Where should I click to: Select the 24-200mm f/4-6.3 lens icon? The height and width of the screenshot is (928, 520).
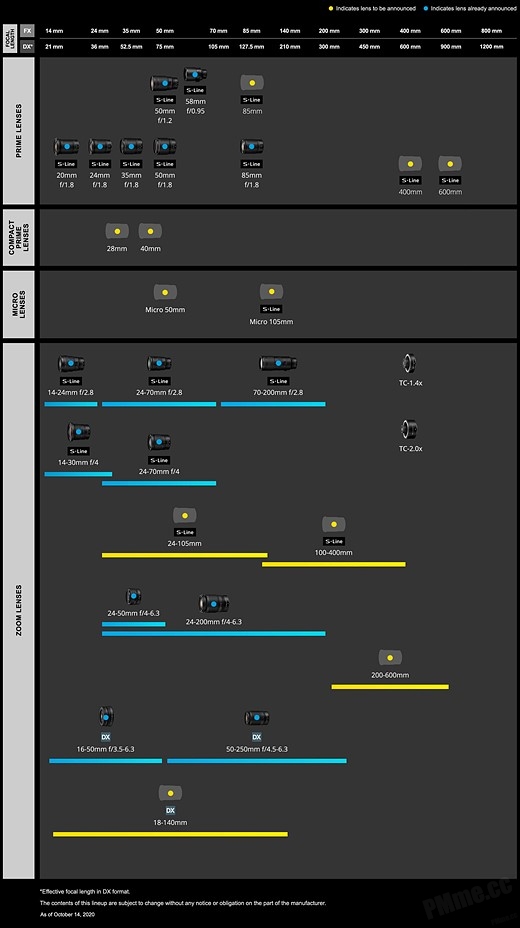click(x=214, y=604)
